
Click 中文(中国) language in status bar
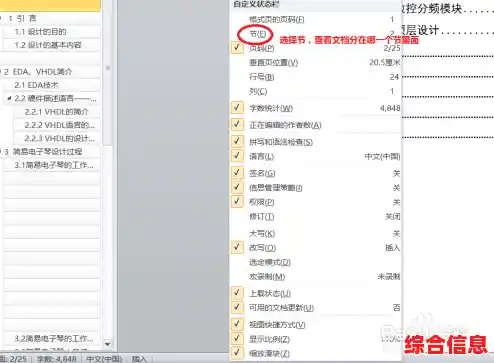104,359
